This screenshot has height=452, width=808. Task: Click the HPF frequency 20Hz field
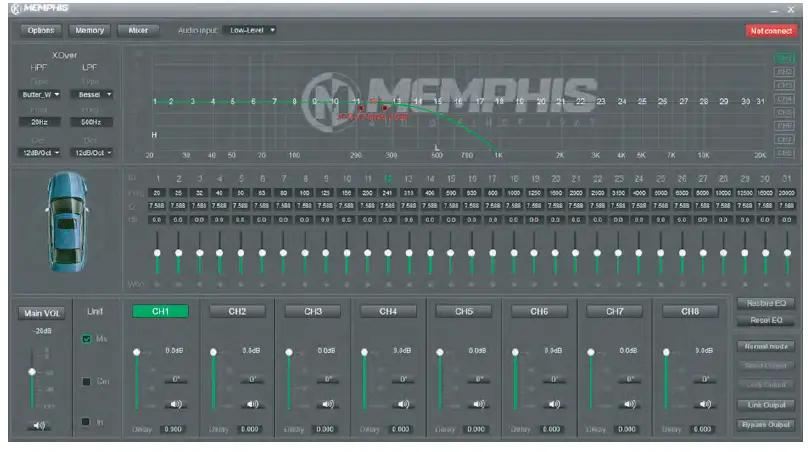[x=40, y=122]
